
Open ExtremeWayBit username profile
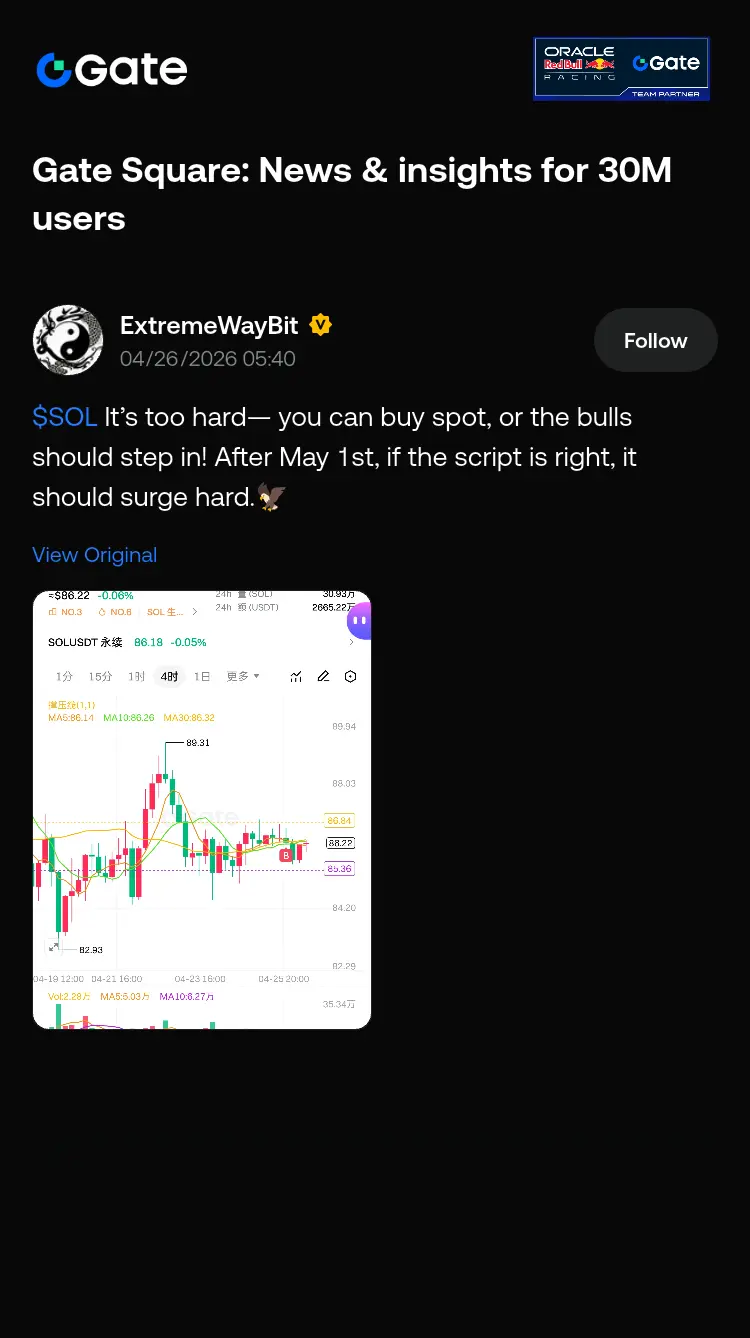click(x=209, y=325)
